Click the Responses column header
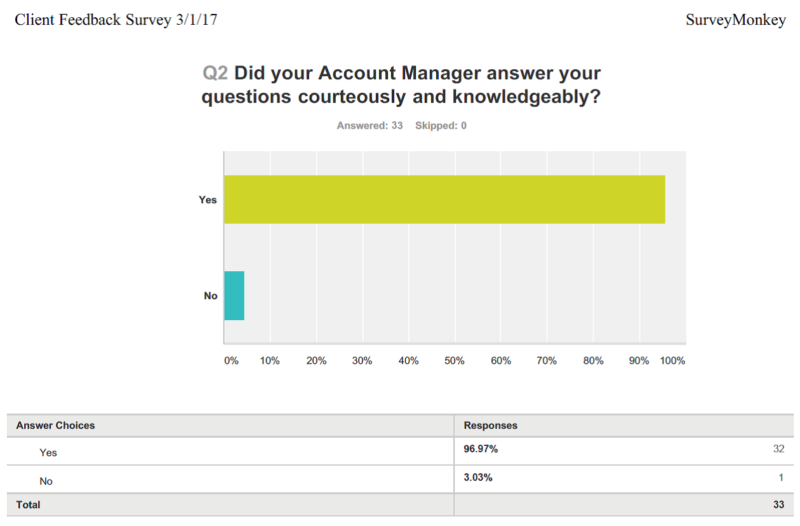This screenshot has height=526, width=800. point(490,425)
